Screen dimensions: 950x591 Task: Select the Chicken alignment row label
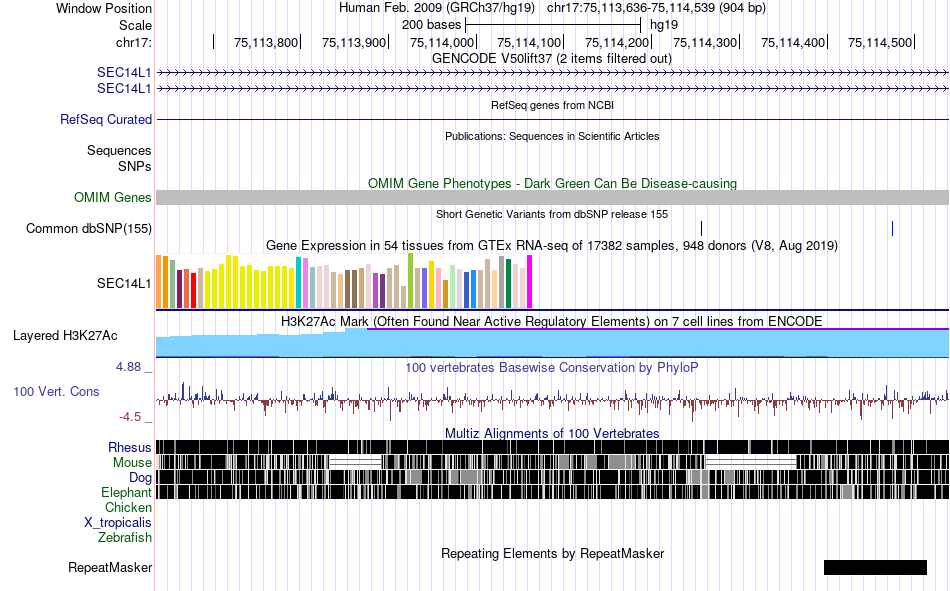click(x=128, y=507)
